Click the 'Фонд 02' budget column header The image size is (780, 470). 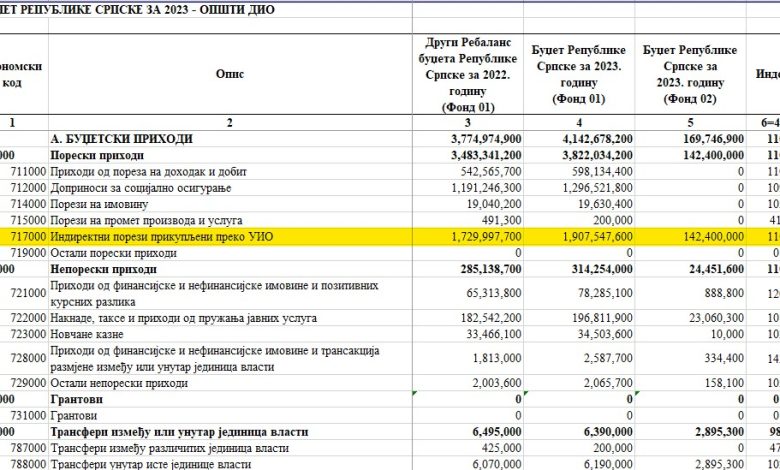click(x=690, y=73)
